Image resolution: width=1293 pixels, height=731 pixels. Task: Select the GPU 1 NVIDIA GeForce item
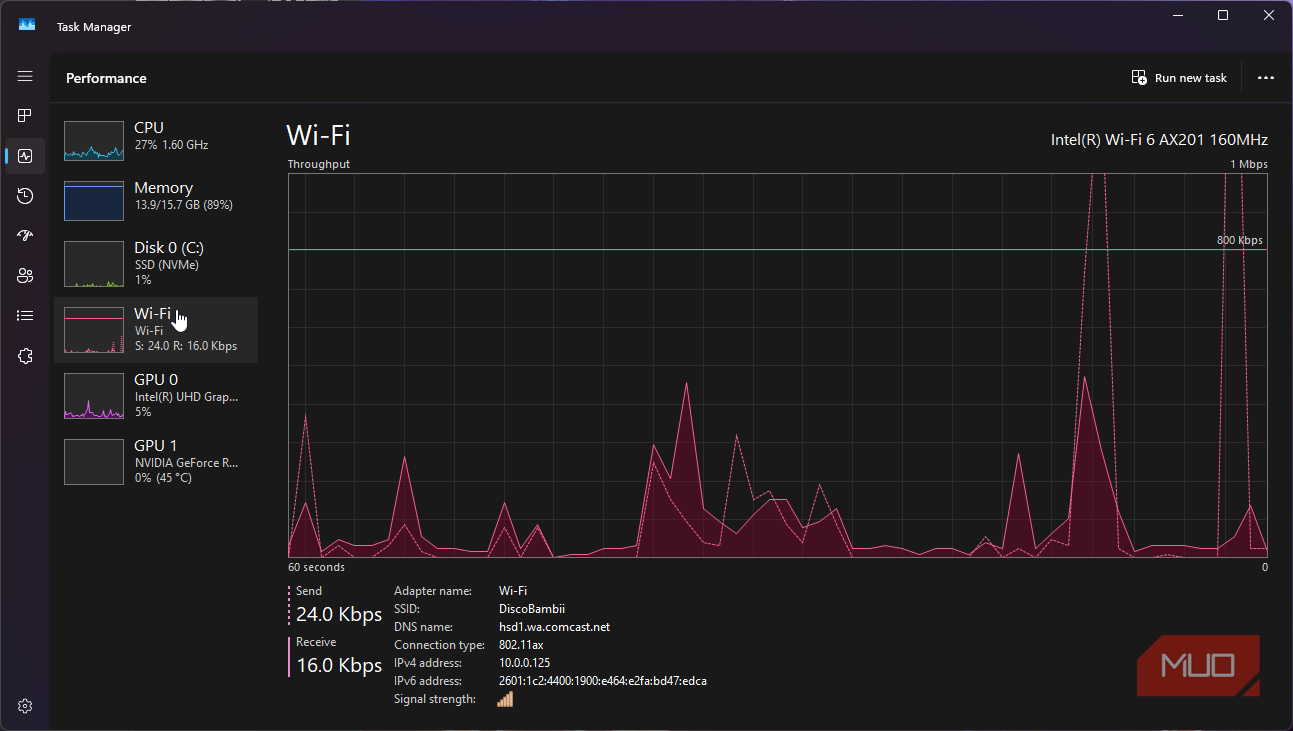[x=156, y=461]
